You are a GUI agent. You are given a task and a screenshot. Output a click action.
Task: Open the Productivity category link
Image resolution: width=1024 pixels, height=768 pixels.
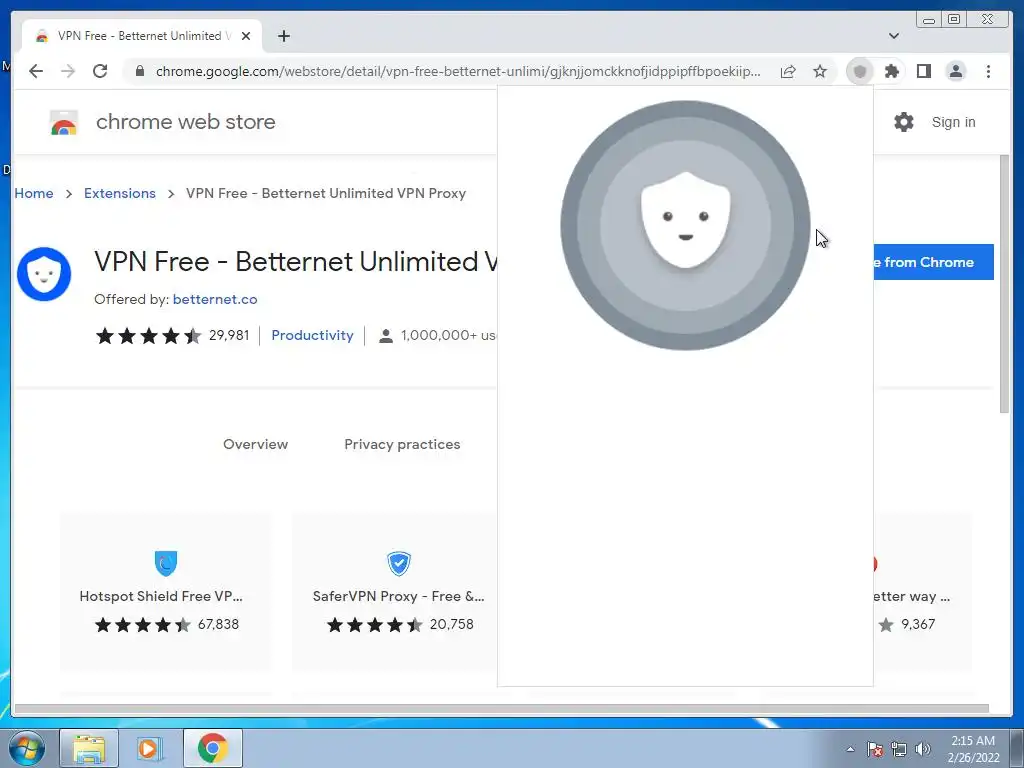312,335
